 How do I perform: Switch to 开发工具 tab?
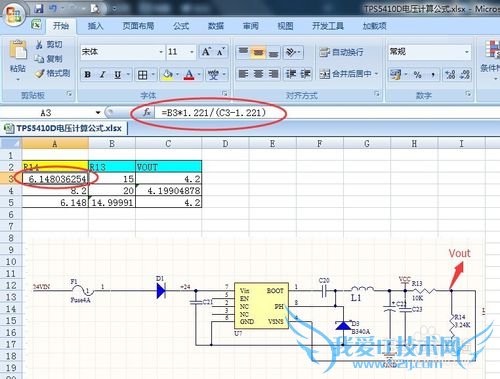coord(328,26)
